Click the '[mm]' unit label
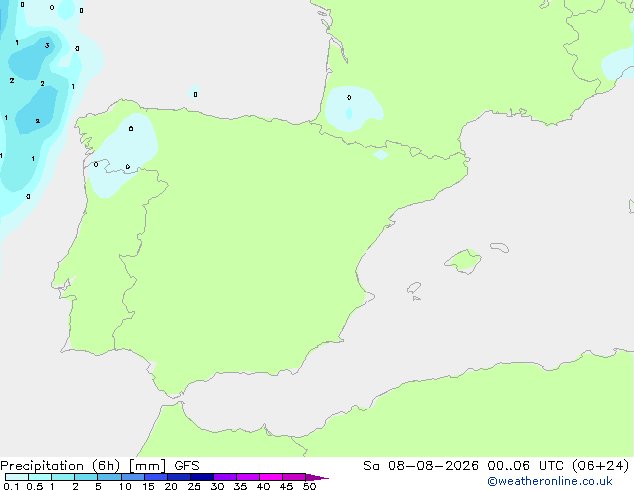The image size is (634, 490). (148, 466)
